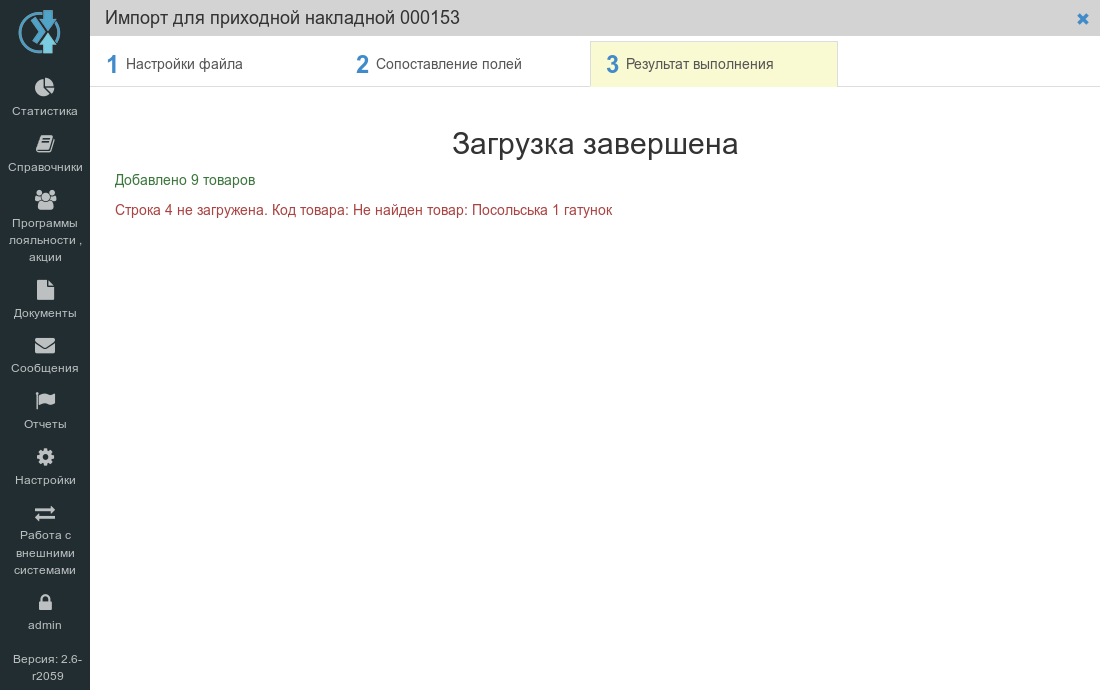
Task: Click the application logo in sidebar
Action: click(x=40, y=32)
